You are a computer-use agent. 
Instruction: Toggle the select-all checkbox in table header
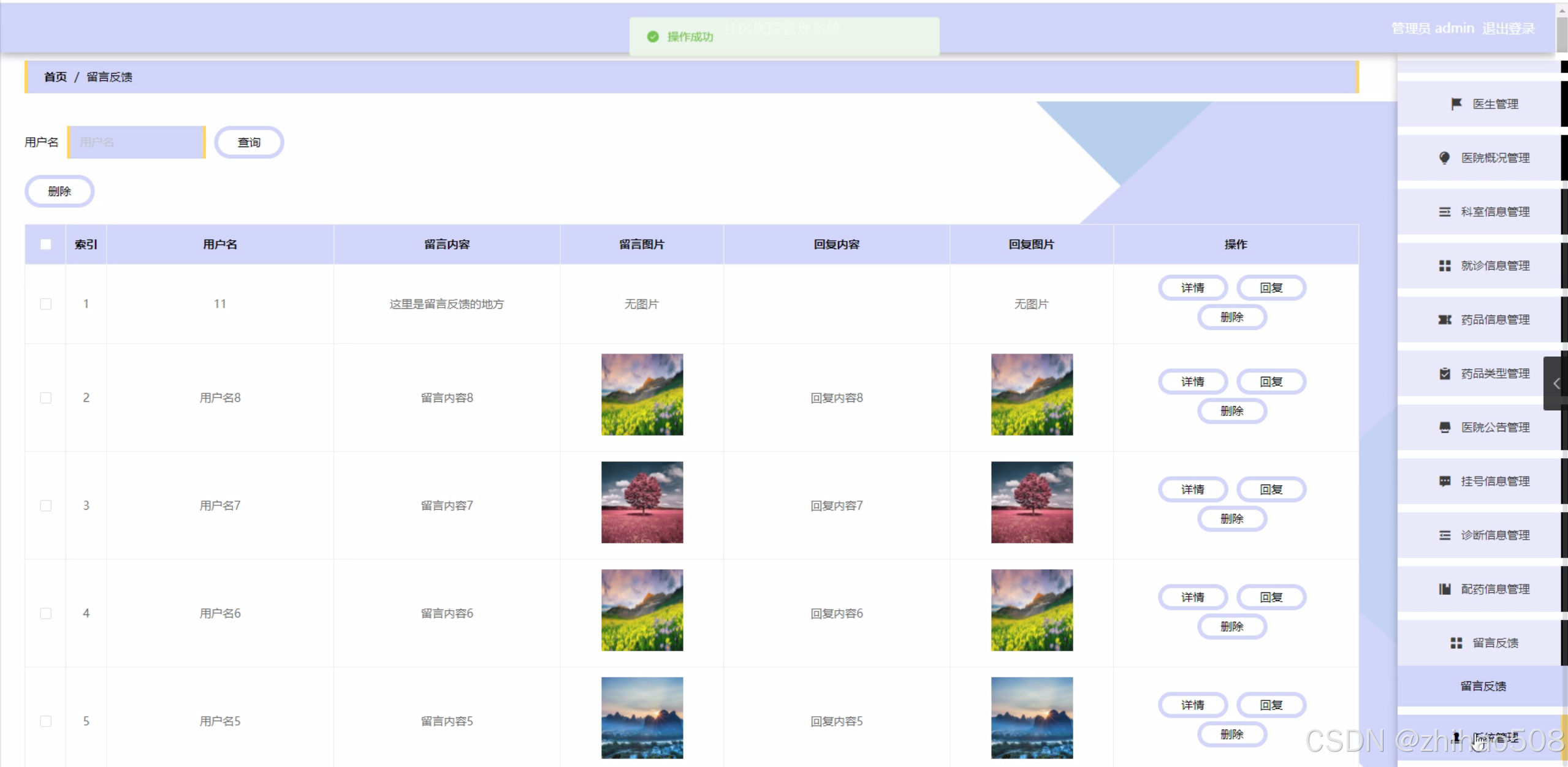[x=45, y=244]
